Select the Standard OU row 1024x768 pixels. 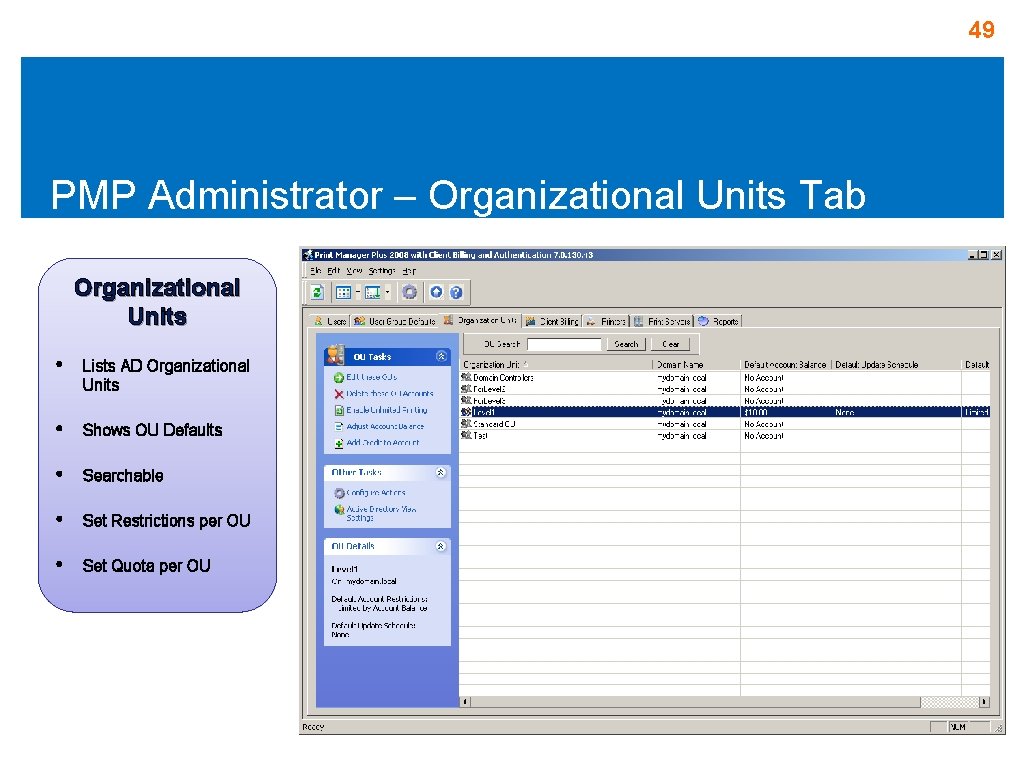[x=725, y=424]
